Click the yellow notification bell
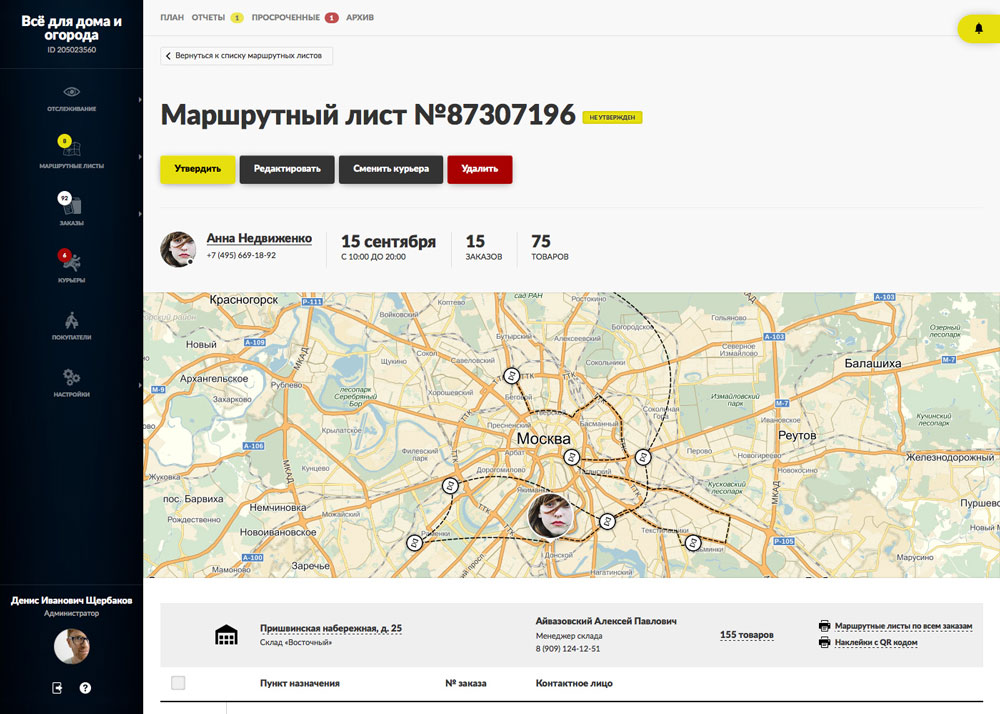Screen dimensions: 1000x714 979,28
